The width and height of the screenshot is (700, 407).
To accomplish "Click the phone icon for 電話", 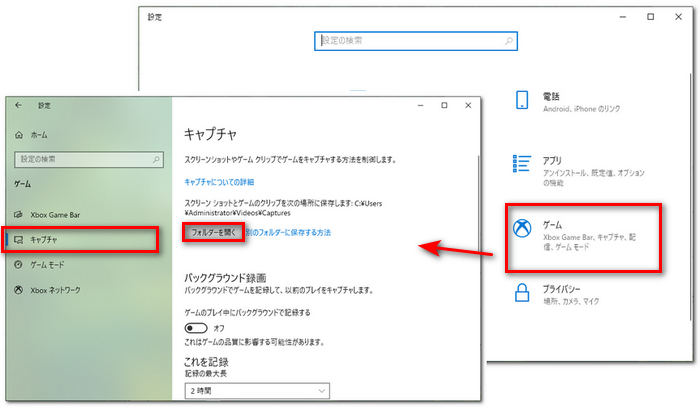I will (x=522, y=100).
